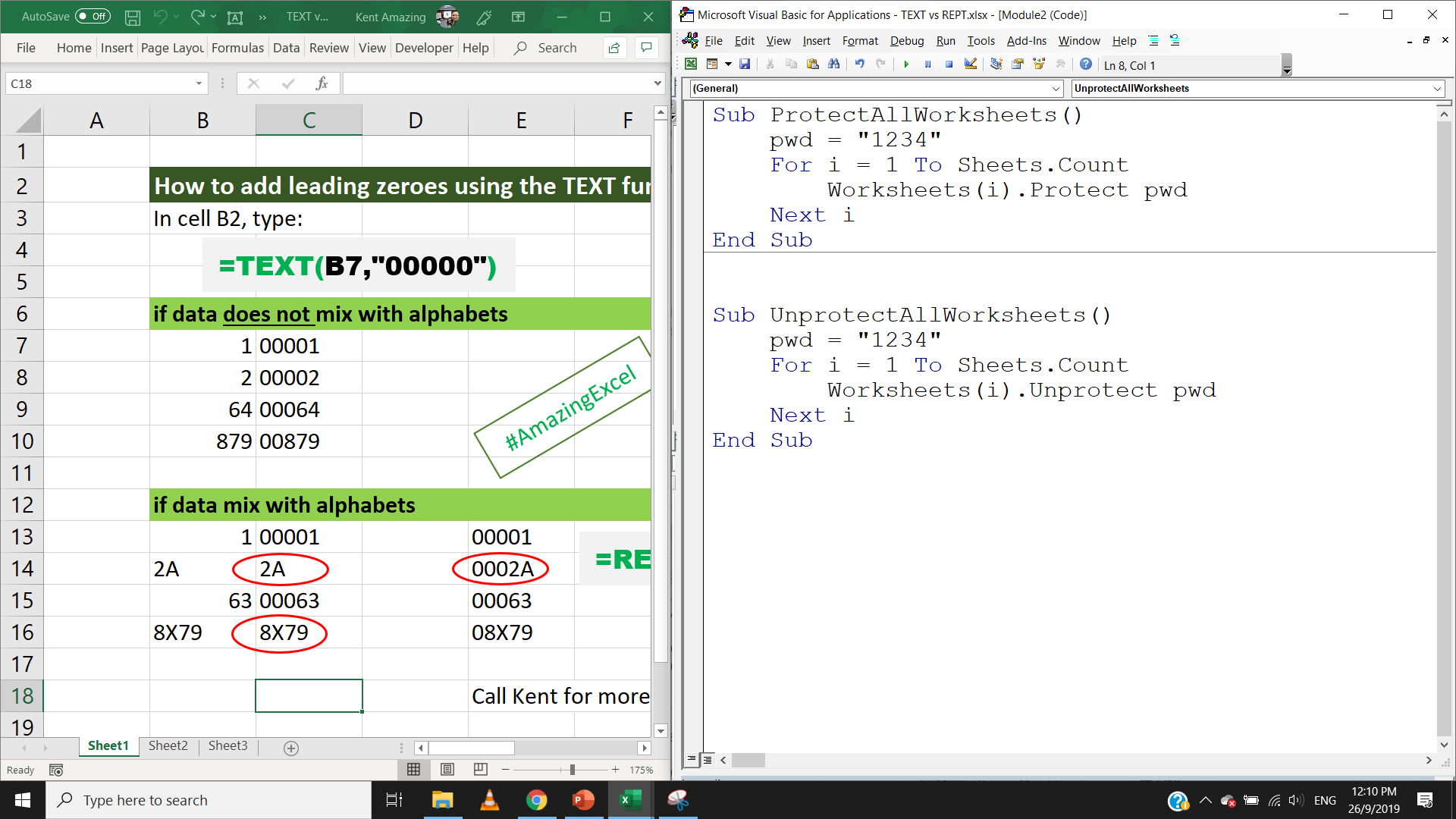Click the View Microsoft Excel icon in VBA toolbar
This screenshot has width=1456, height=819.
691,64
